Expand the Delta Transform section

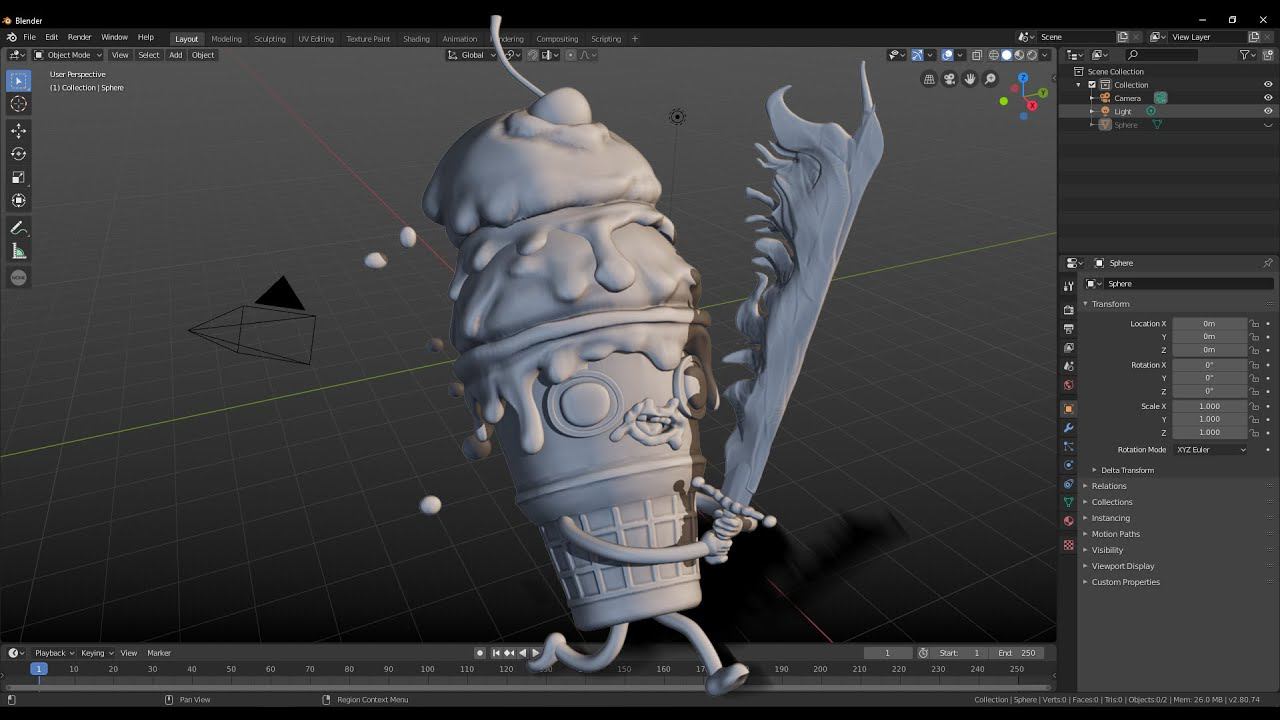pyautogui.click(x=1127, y=470)
